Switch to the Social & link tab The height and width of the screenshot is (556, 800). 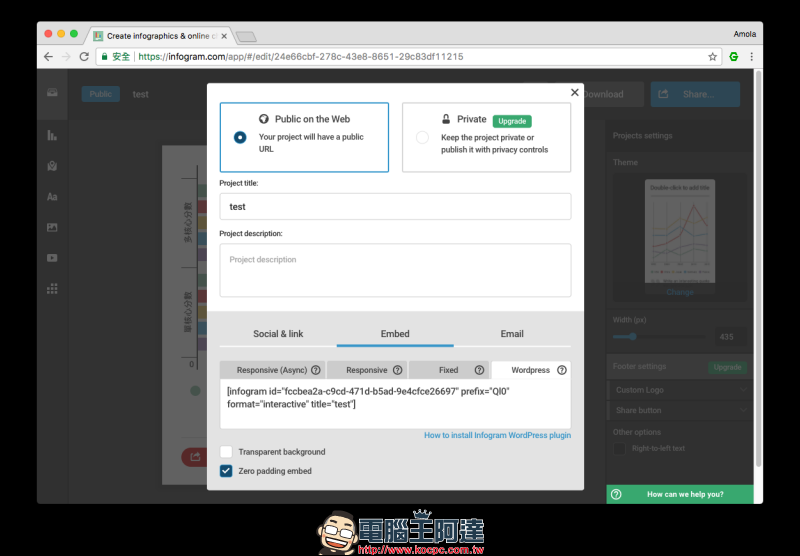[278, 334]
